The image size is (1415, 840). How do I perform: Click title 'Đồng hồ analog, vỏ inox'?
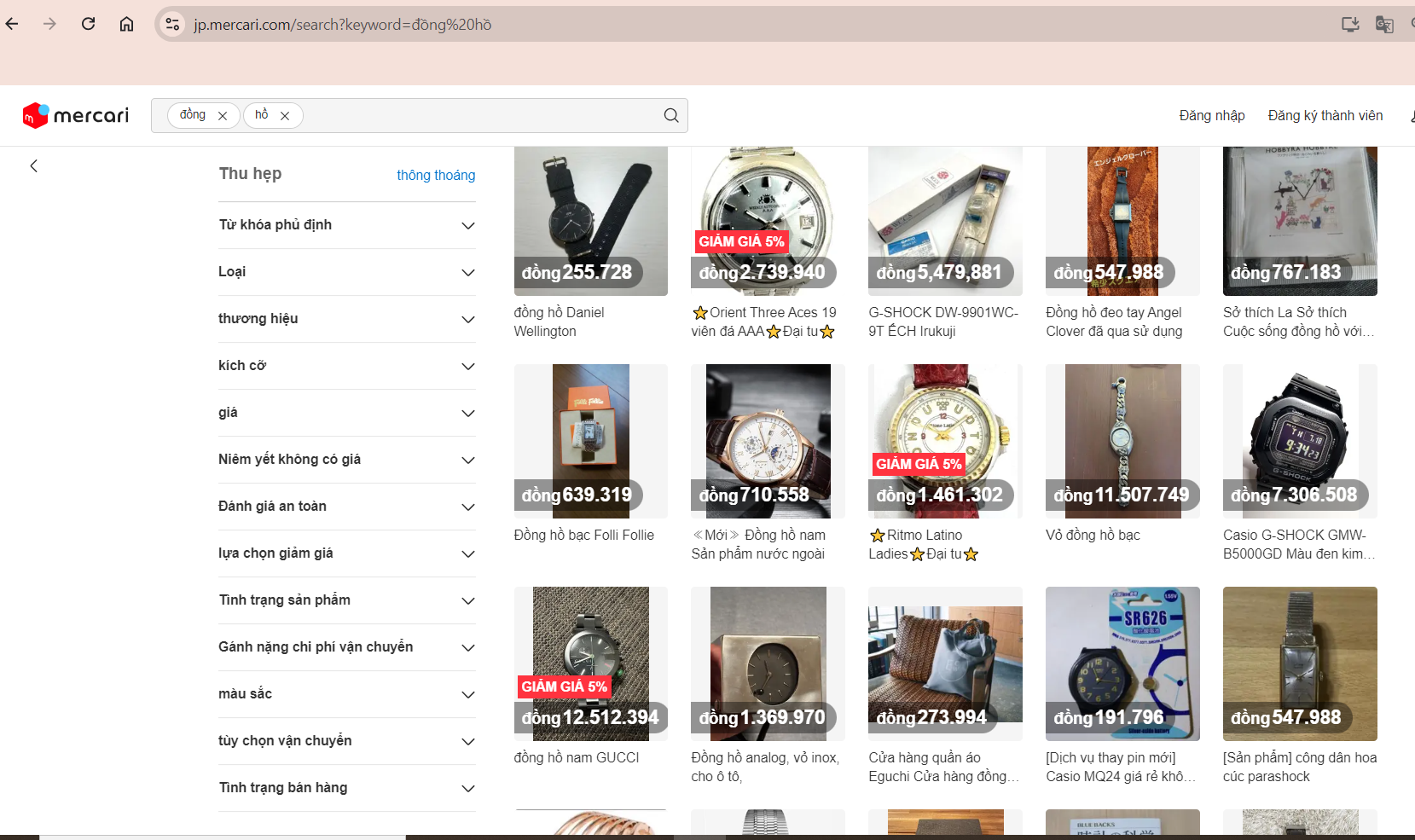pyautogui.click(x=765, y=767)
